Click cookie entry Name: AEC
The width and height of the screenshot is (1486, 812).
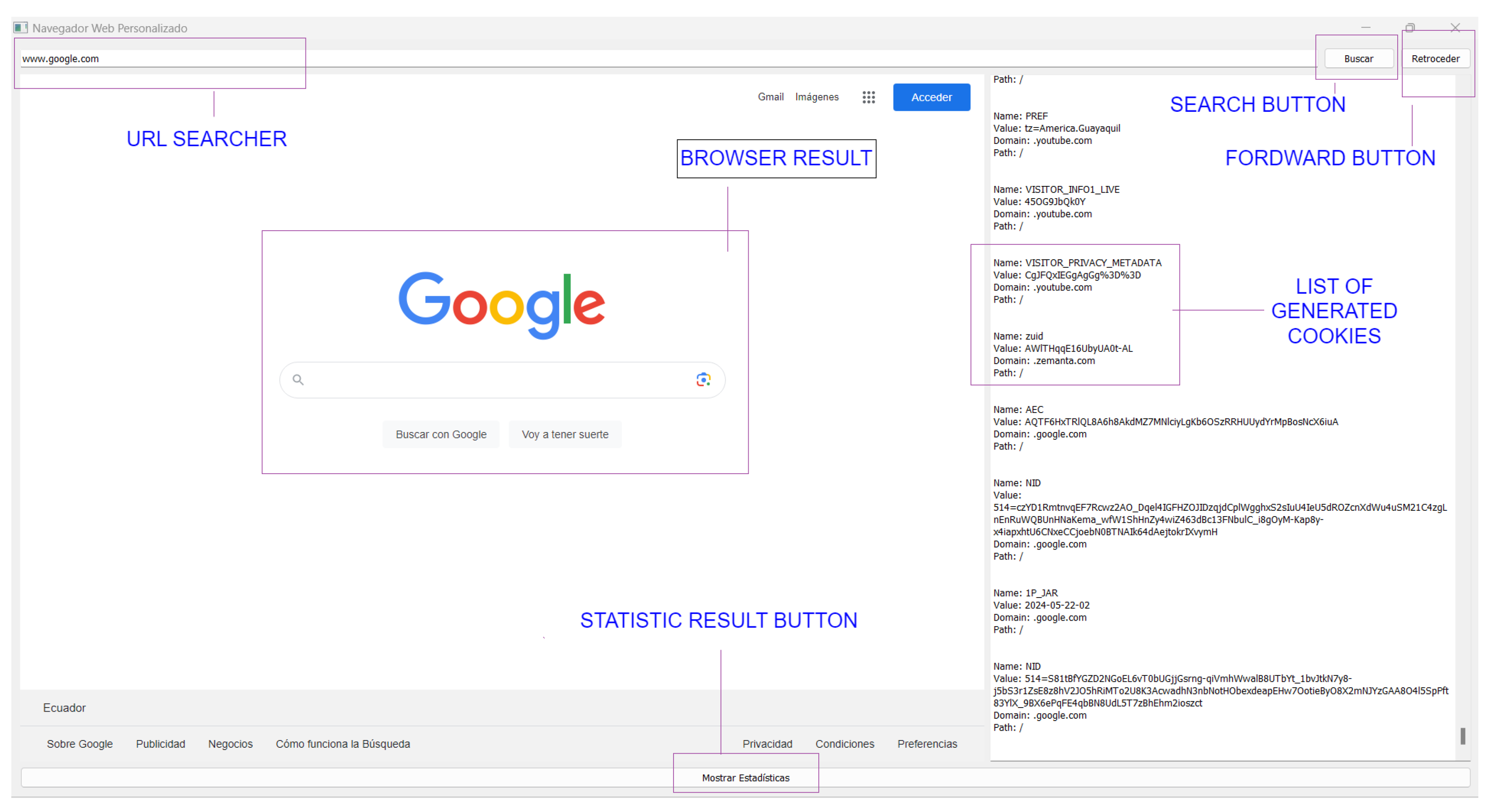point(1018,409)
